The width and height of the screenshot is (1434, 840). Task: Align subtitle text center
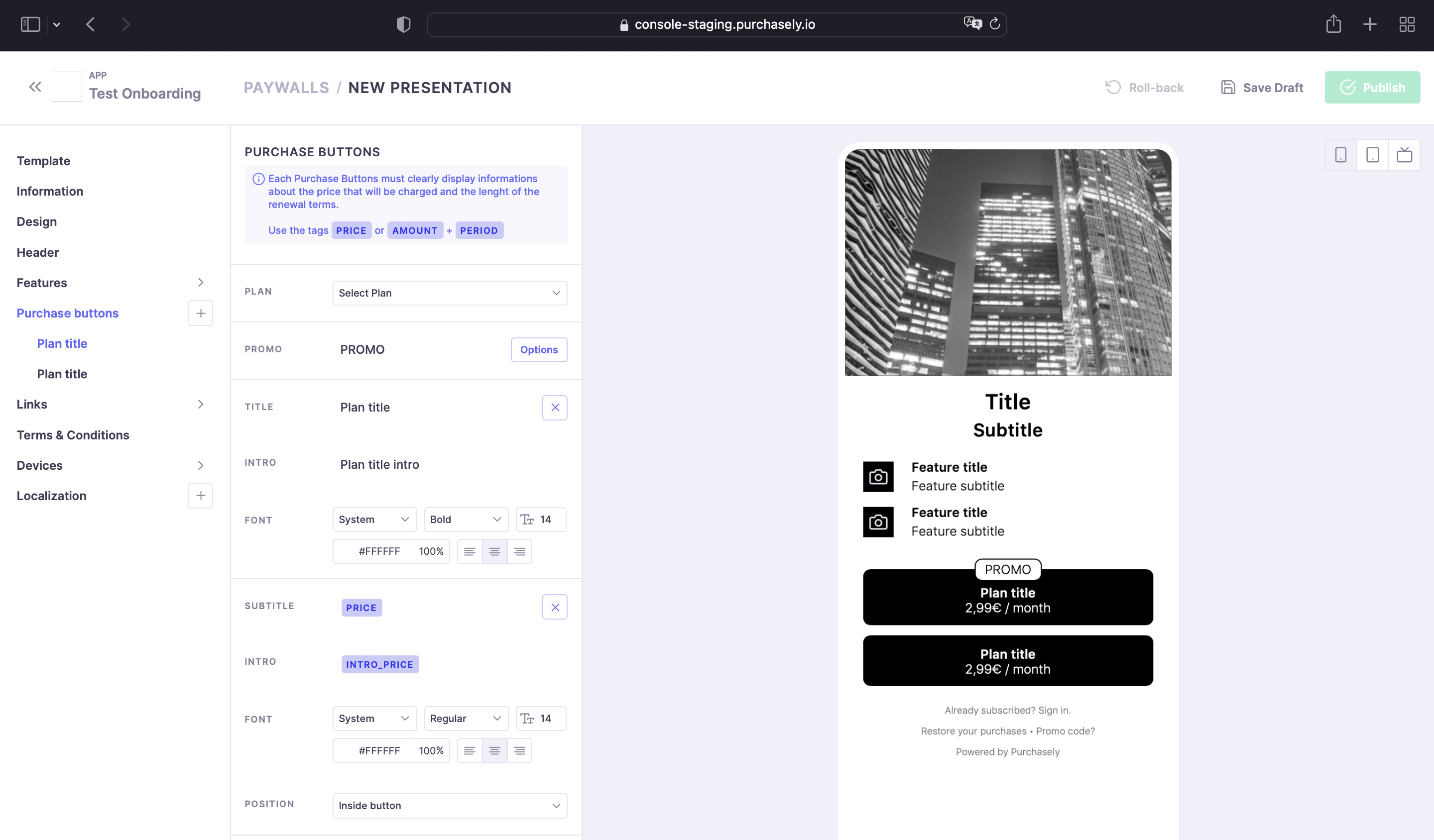pos(494,751)
